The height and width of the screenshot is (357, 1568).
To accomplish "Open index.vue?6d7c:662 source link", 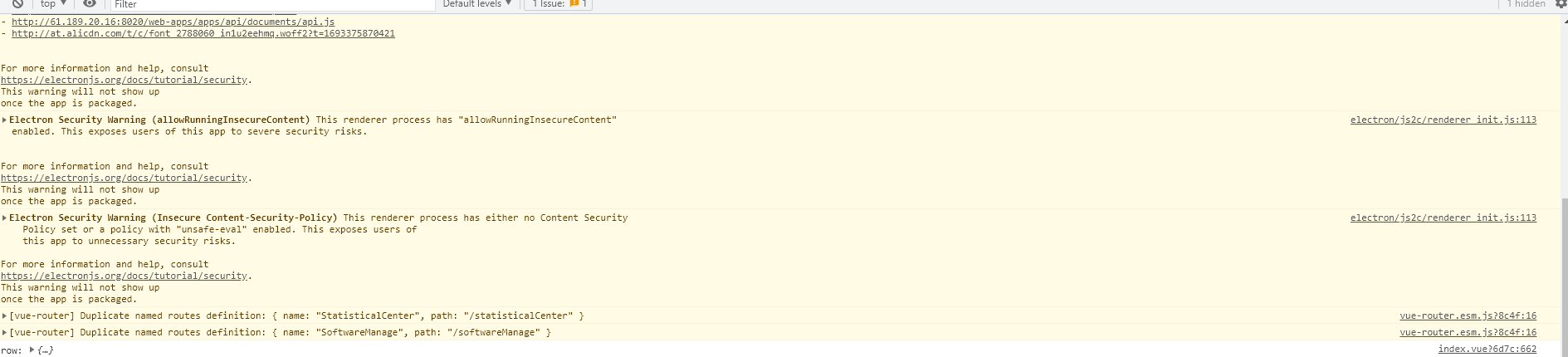I will pyautogui.click(x=1487, y=350).
